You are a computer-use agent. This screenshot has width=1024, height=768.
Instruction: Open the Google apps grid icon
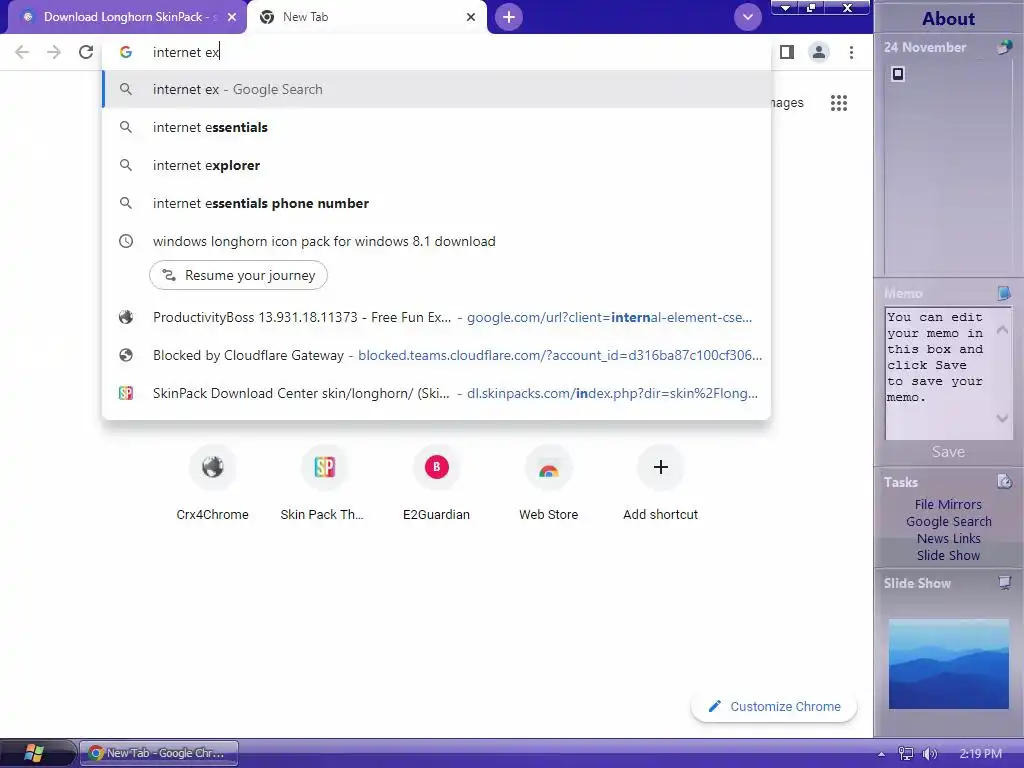pyautogui.click(x=839, y=103)
